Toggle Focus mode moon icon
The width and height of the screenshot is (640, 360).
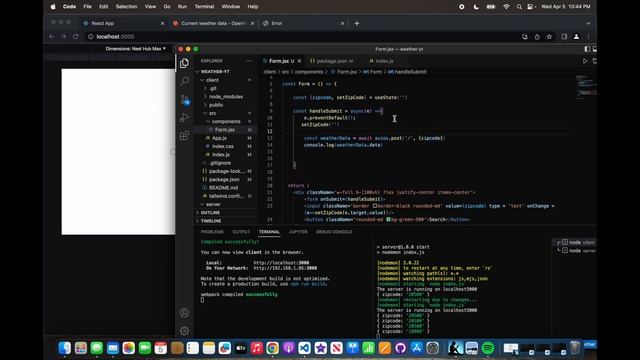click(x=476, y=7)
